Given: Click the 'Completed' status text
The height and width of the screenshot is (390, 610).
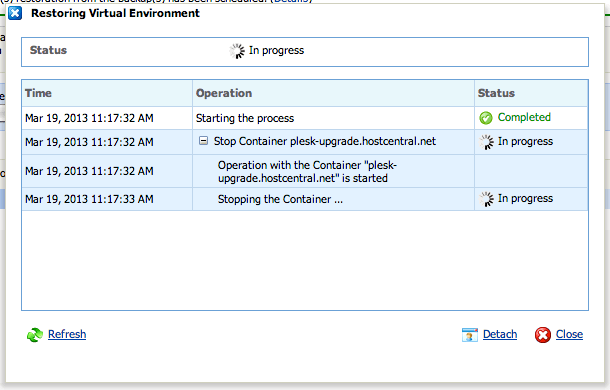Looking at the screenshot, I should (524, 117).
